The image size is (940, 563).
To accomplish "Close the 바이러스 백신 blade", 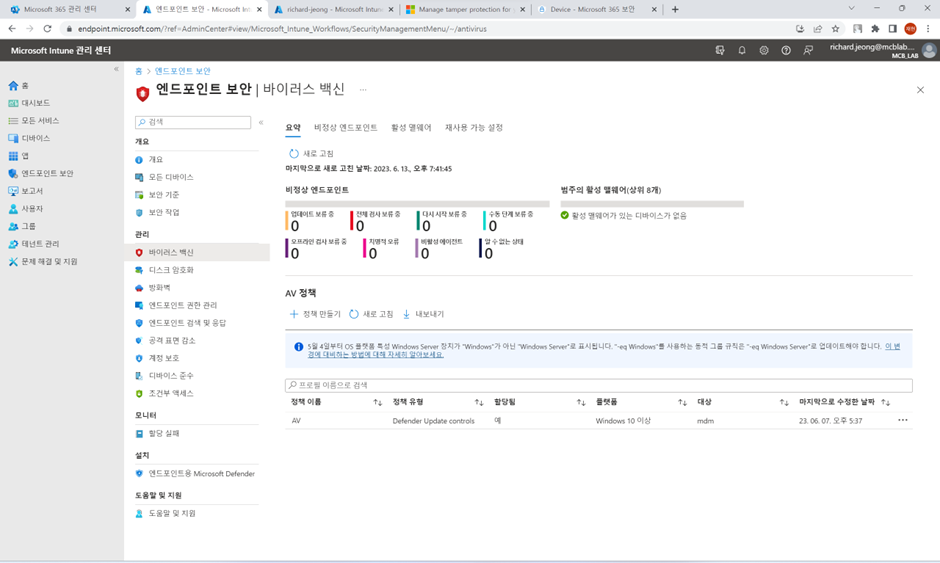I will pyautogui.click(x=920, y=90).
